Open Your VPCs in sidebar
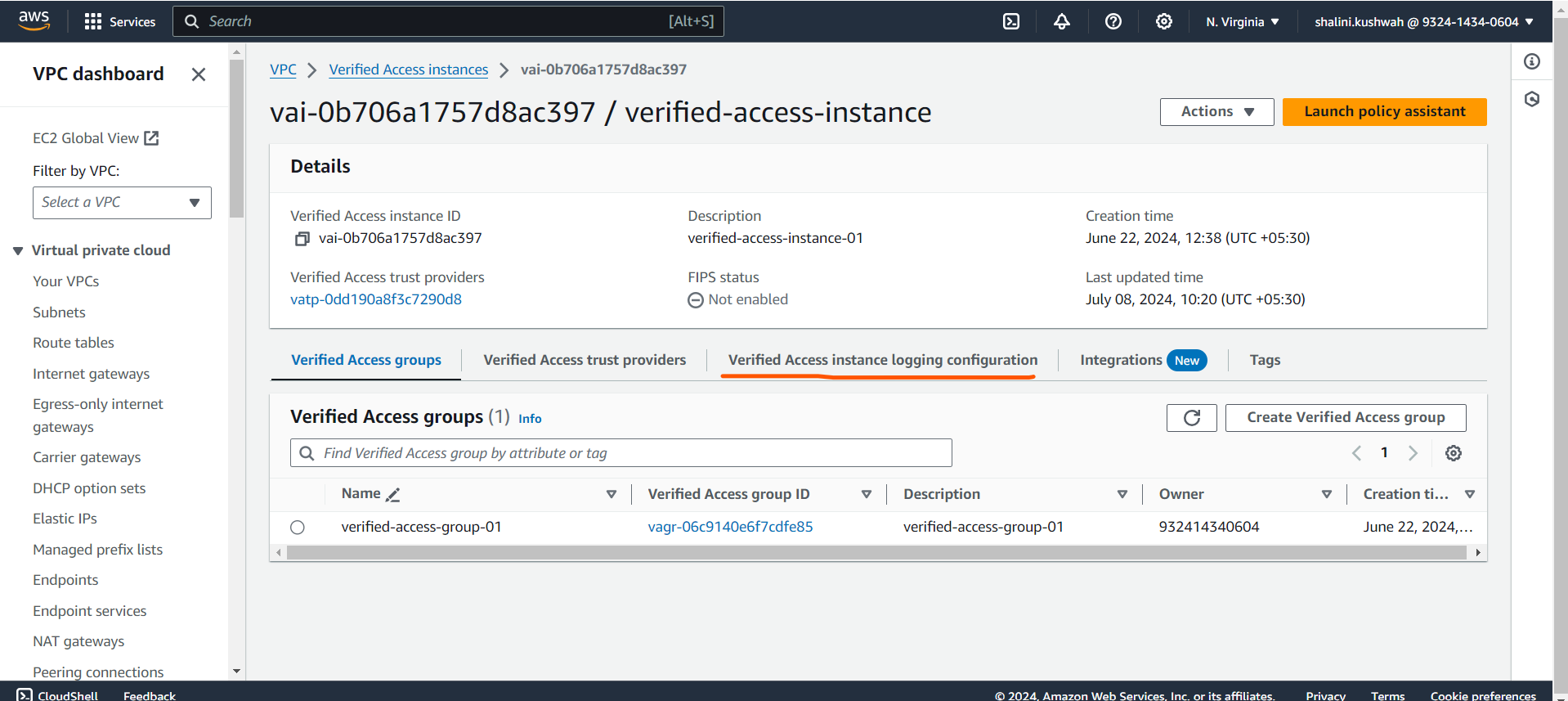Screen dimensions: 1568x701 pyautogui.click(x=66, y=282)
